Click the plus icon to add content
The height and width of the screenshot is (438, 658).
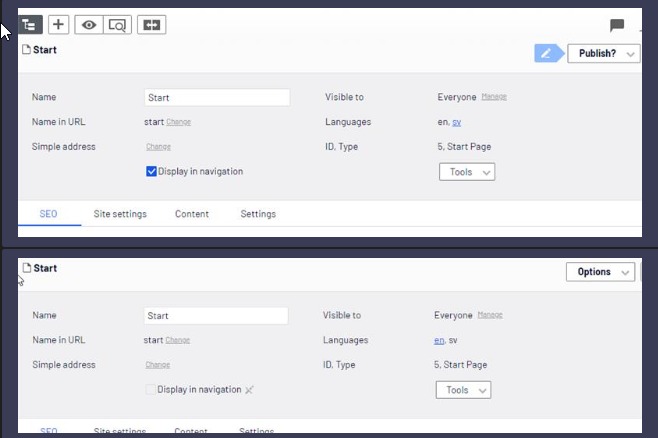pos(58,24)
